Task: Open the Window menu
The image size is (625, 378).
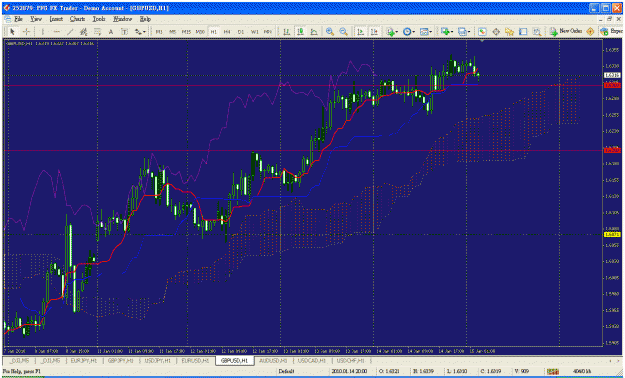Action: 122,19
